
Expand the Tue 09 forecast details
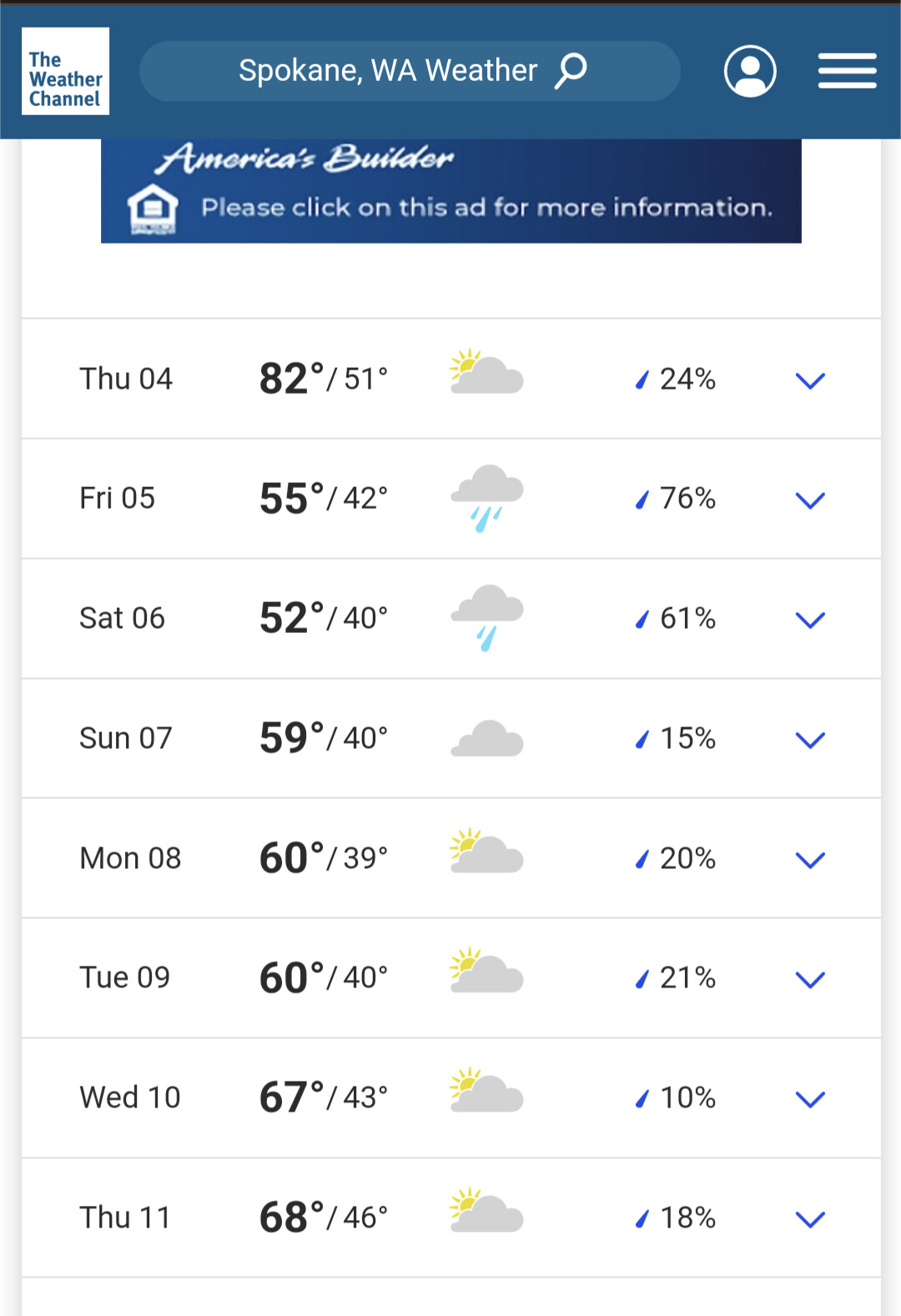click(x=810, y=979)
